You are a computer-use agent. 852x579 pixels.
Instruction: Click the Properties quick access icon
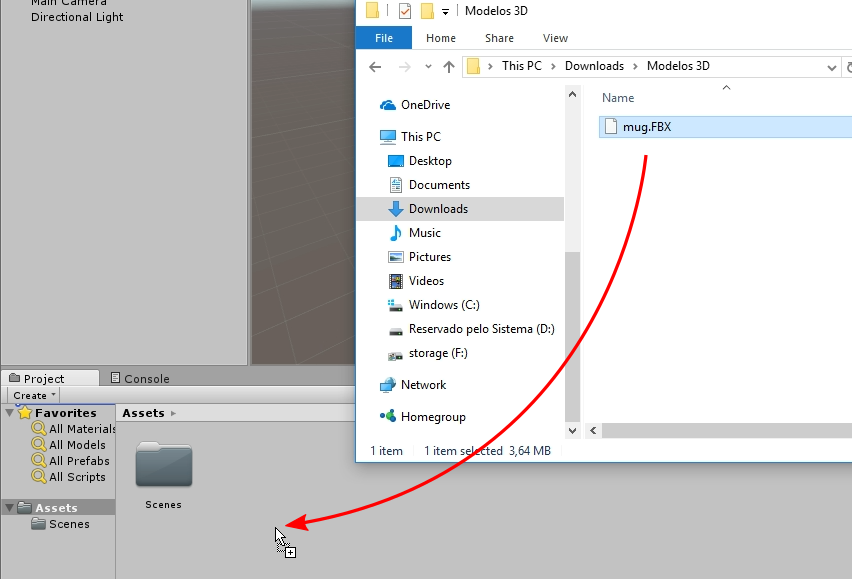405,11
